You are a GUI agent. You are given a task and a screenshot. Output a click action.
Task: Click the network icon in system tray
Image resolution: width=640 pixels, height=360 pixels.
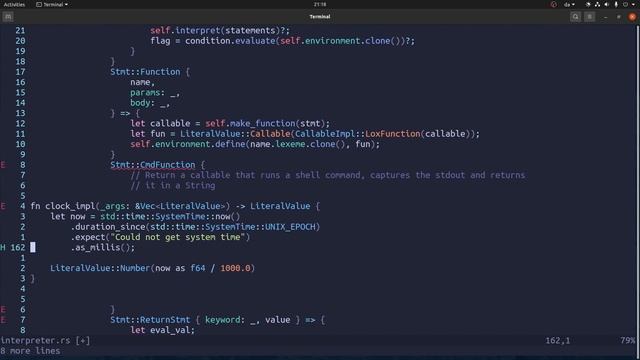pyautogui.click(x=597, y=4)
